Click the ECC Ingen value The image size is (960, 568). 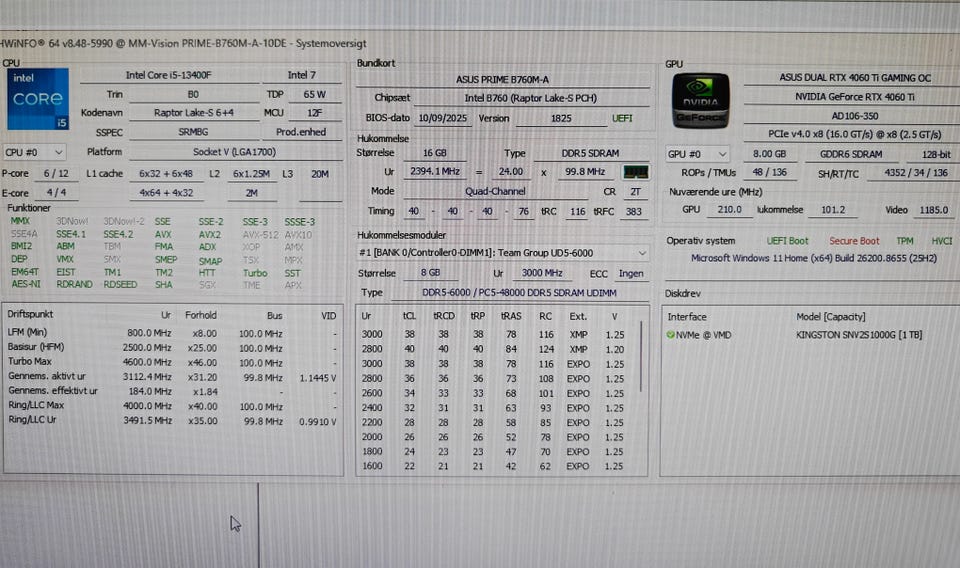tap(631, 274)
